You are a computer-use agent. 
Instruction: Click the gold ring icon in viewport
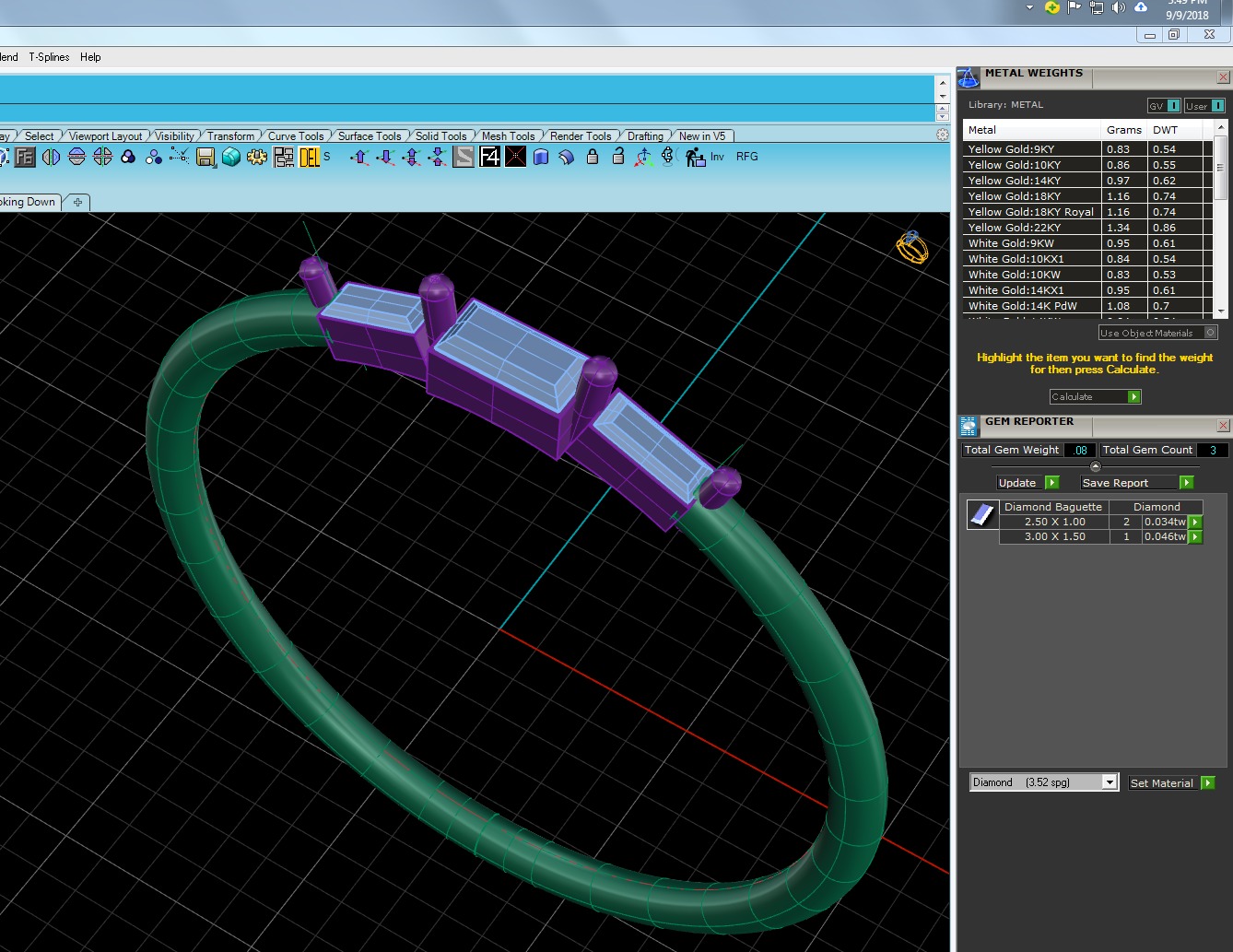click(911, 247)
